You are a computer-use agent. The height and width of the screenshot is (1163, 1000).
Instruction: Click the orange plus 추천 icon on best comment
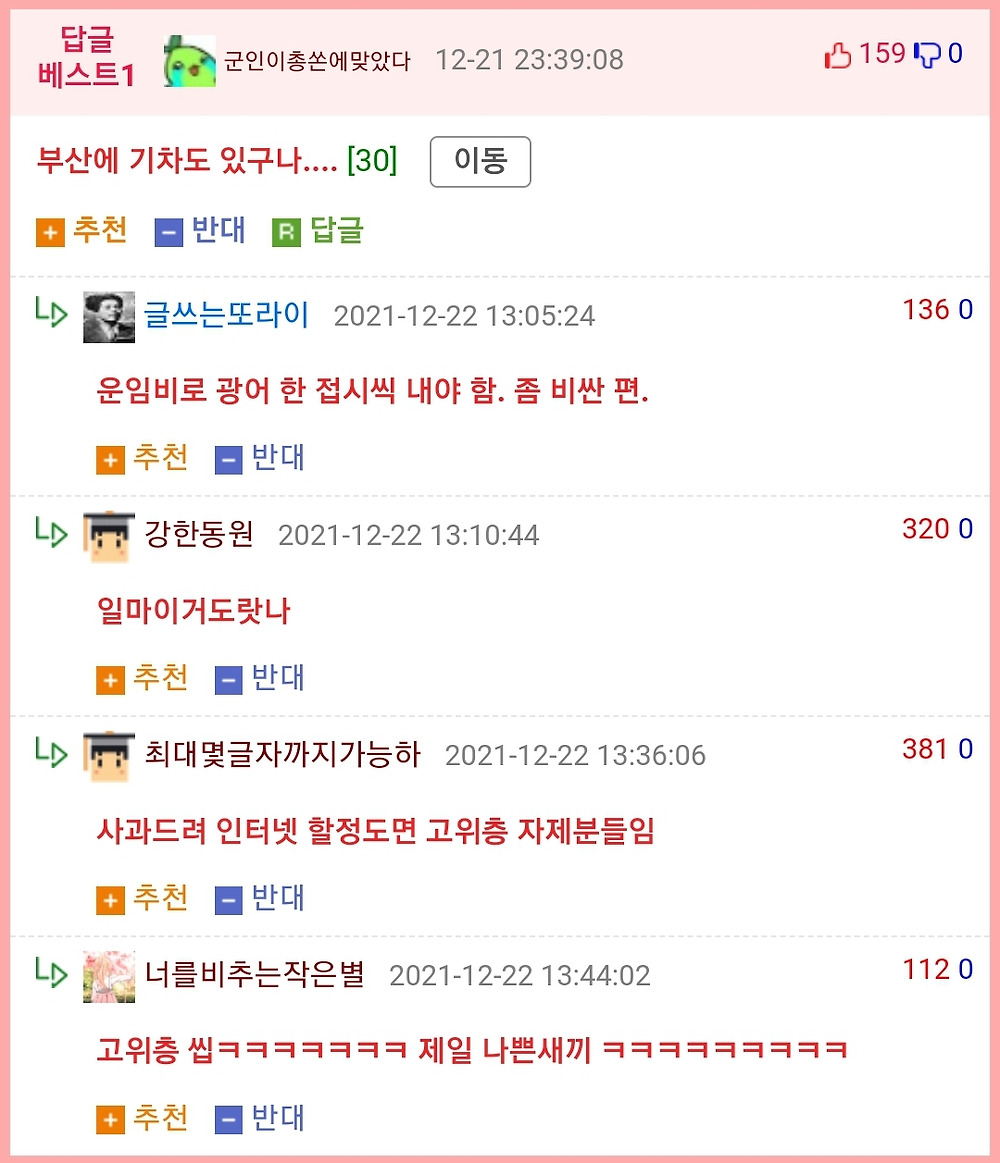(50, 233)
